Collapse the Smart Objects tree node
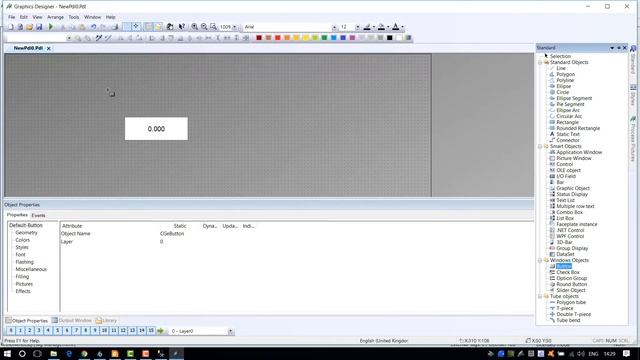The height and width of the screenshot is (360, 640). [x=540, y=146]
